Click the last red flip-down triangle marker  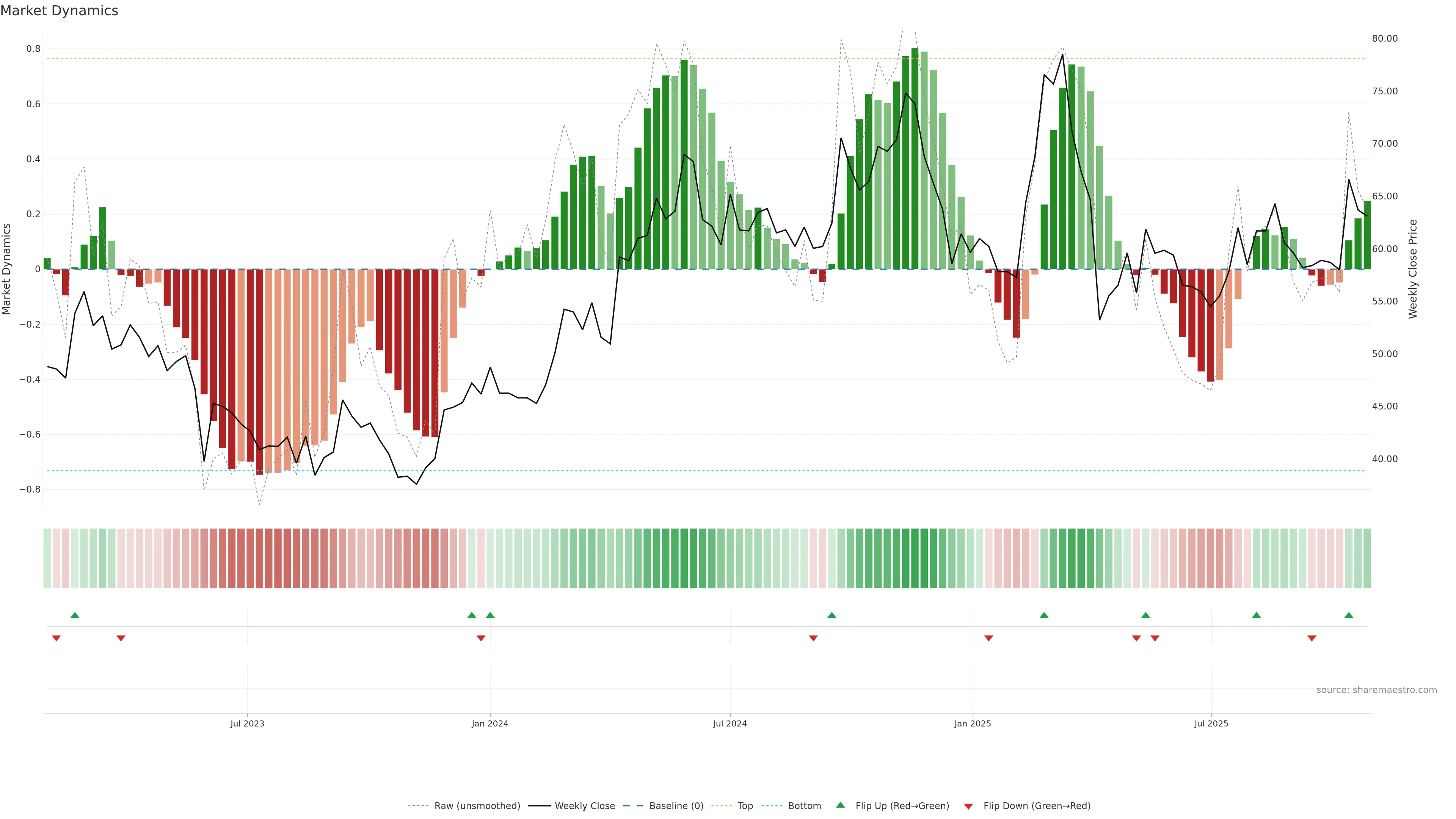click(x=1312, y=638)
